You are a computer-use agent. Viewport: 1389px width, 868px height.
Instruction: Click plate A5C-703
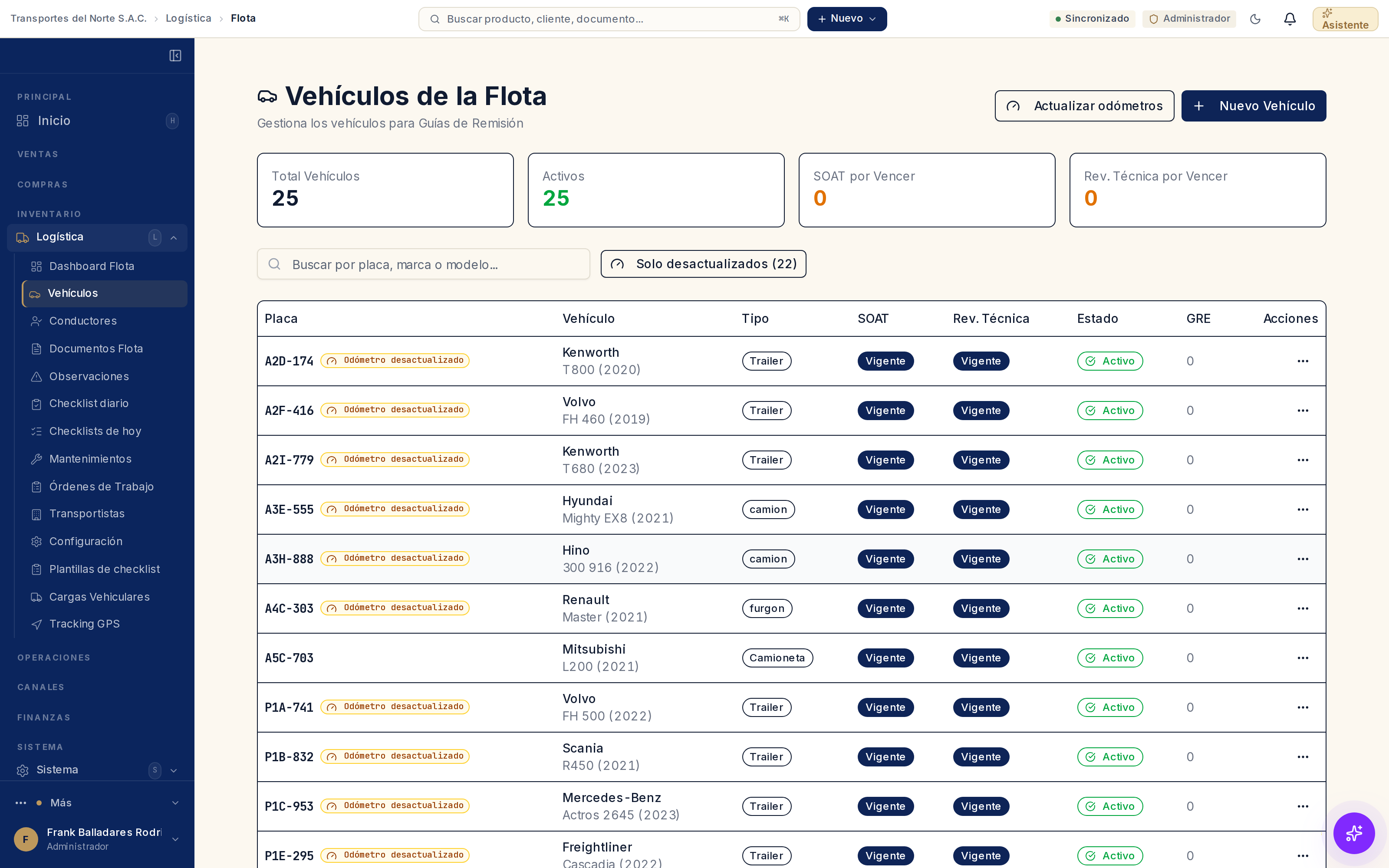tap(289, 658)
